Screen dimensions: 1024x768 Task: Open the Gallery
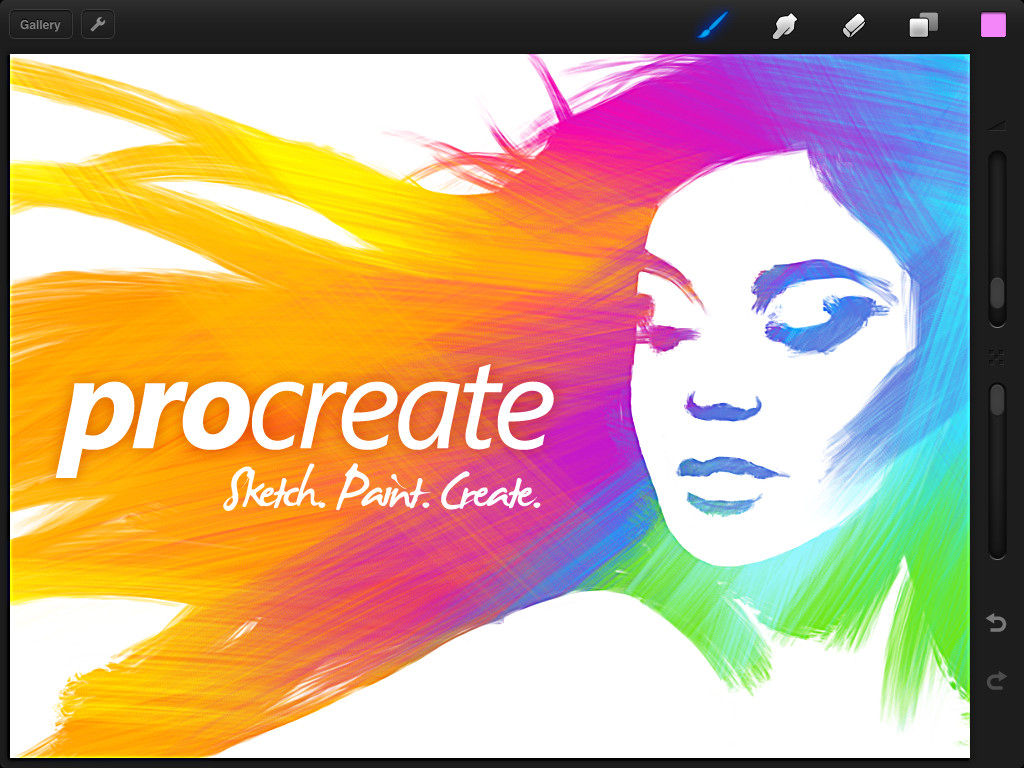40,25
